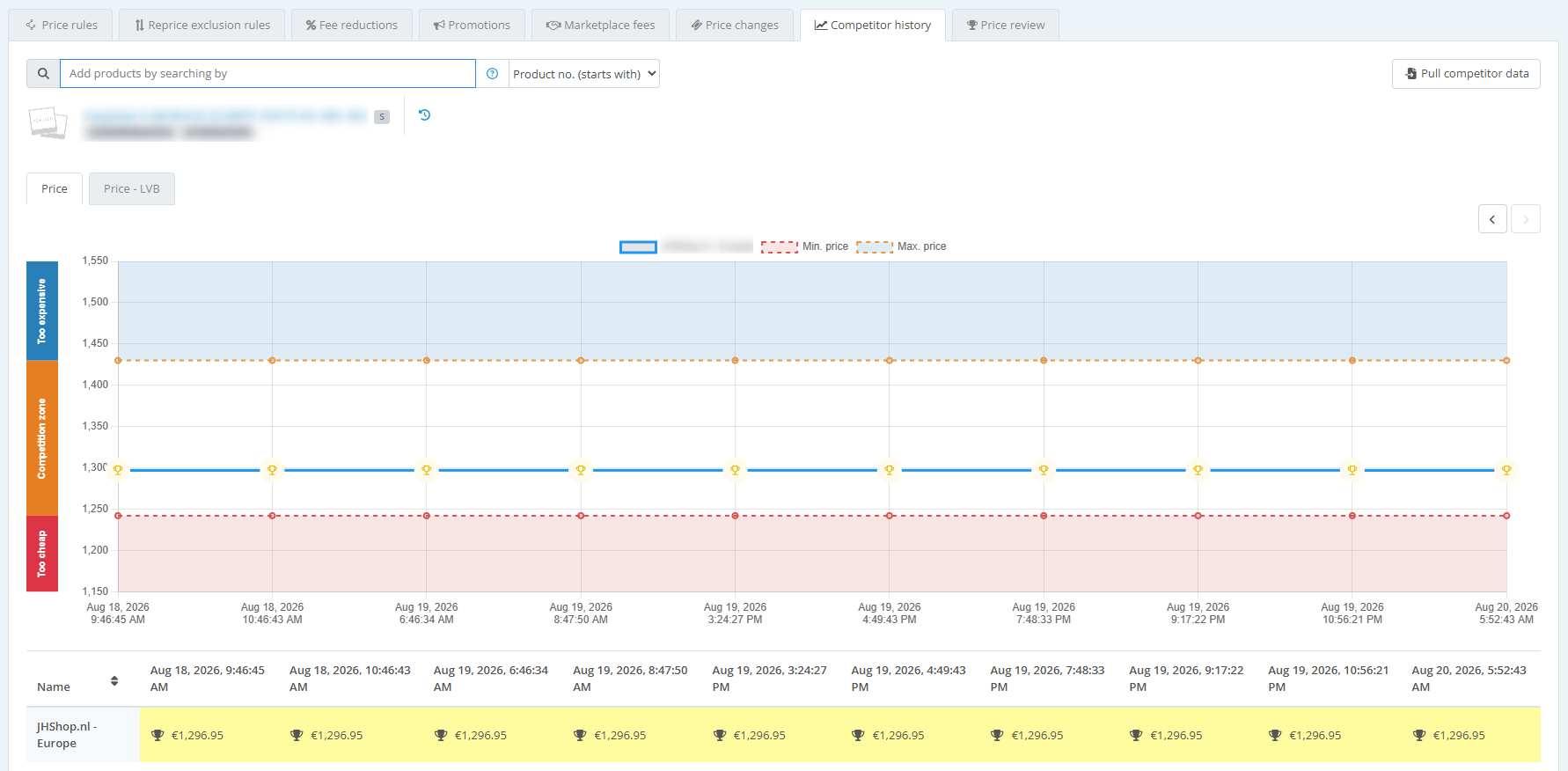Click the small S badge beside product title

click(x=382, y=116)
